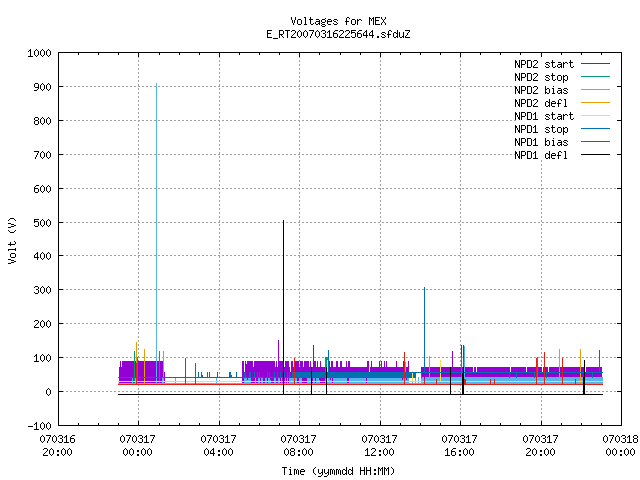This screenshot has width=640, height=480.
Task: Click the black NPD1 defl legend line
Action: pyautogui.click(x=595, y=155)
